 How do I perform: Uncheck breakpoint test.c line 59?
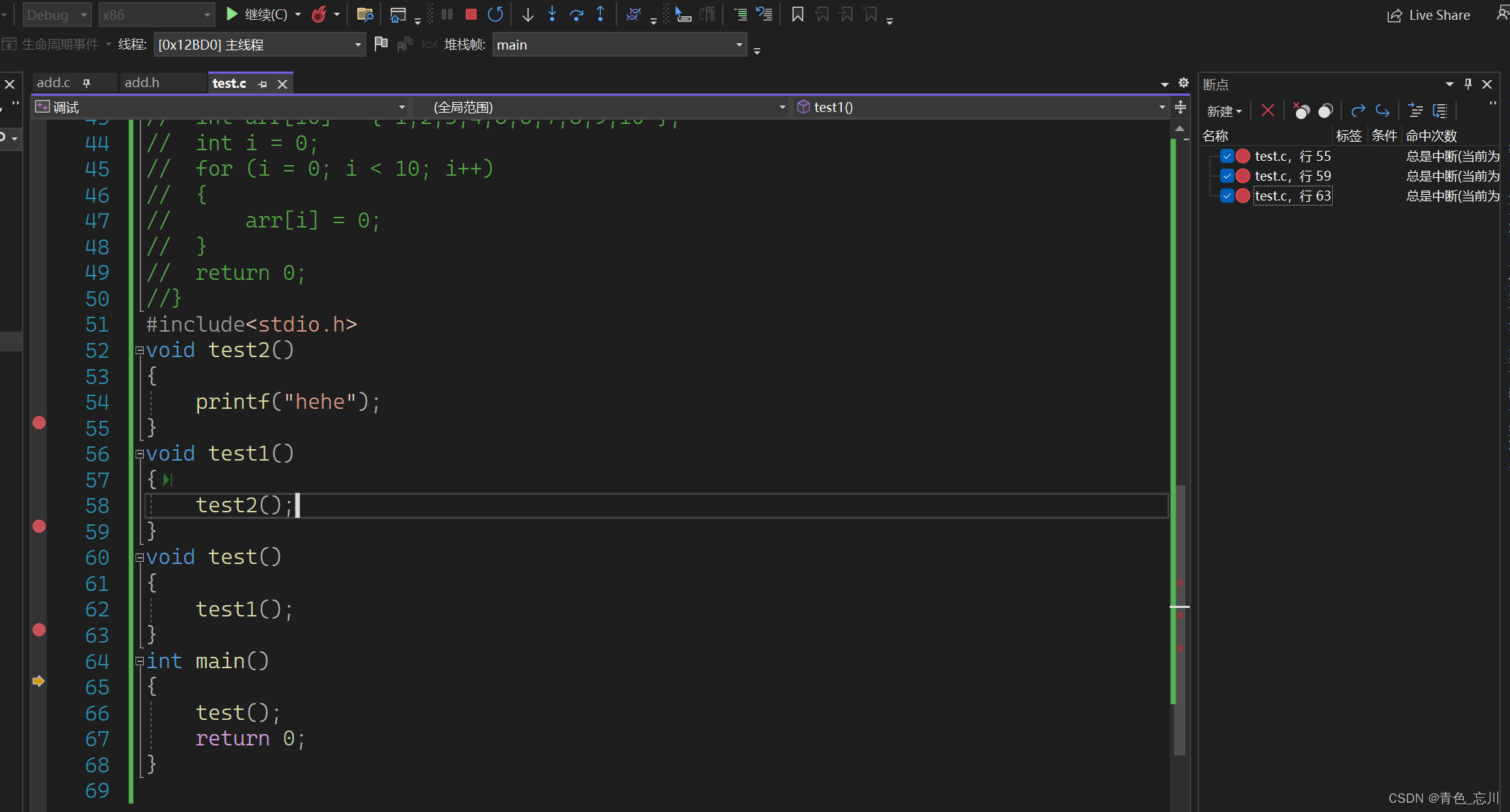pyautogui.click(x=1227, y=176)
